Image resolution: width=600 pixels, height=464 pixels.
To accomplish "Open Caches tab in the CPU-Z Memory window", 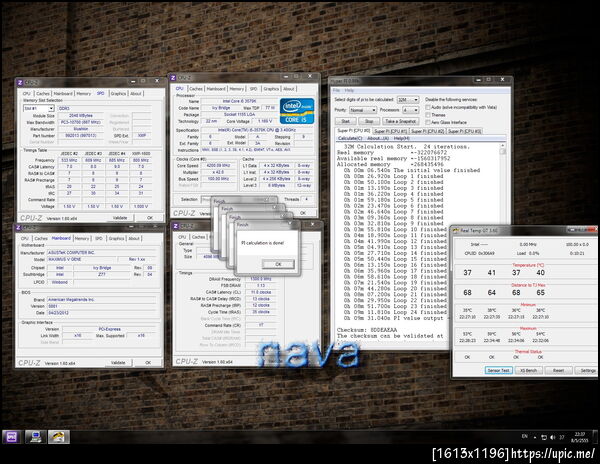I will coord(198,237).
